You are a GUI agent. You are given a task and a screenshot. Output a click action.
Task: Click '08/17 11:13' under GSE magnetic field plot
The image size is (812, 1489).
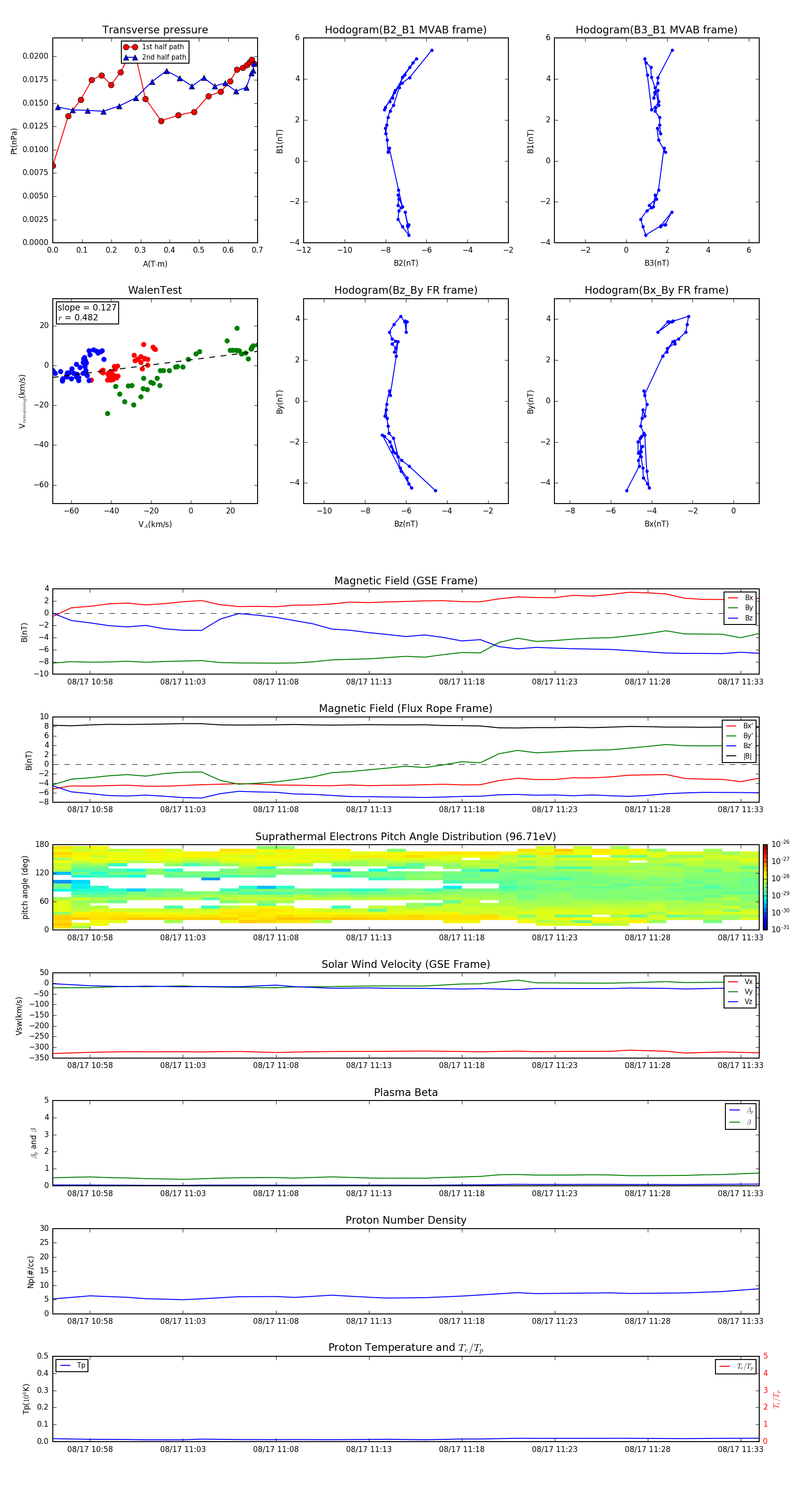click(x=369, y=681)
